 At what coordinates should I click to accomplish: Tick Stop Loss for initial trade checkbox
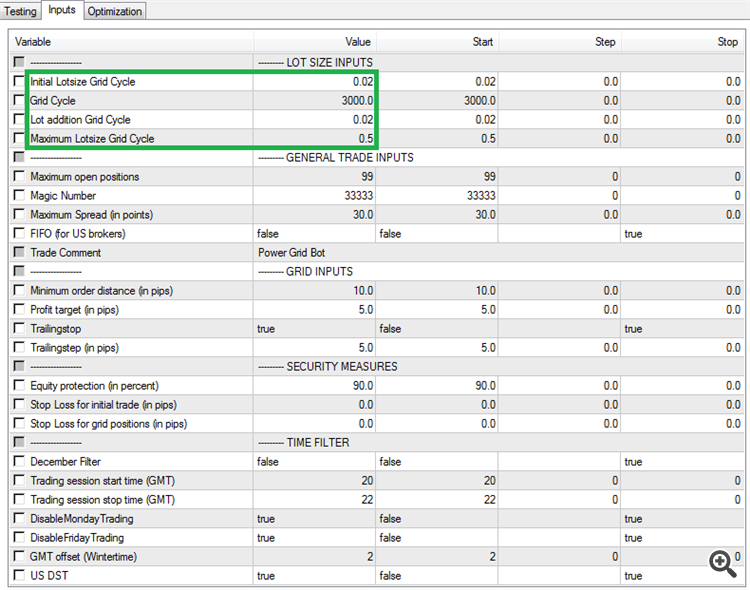click(19, 404)
